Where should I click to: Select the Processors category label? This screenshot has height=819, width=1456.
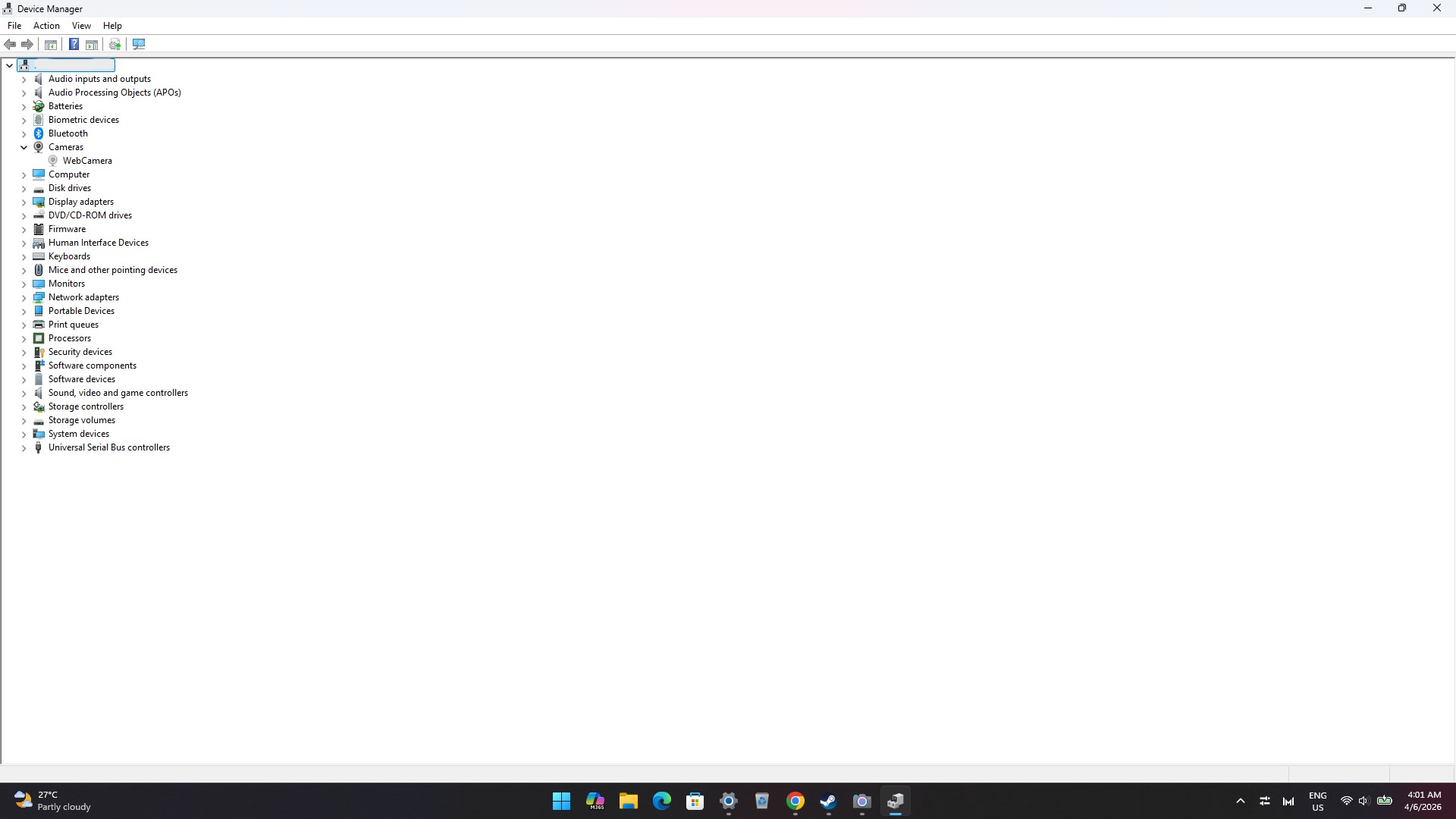pyautogui.click(x=69, y=338)
